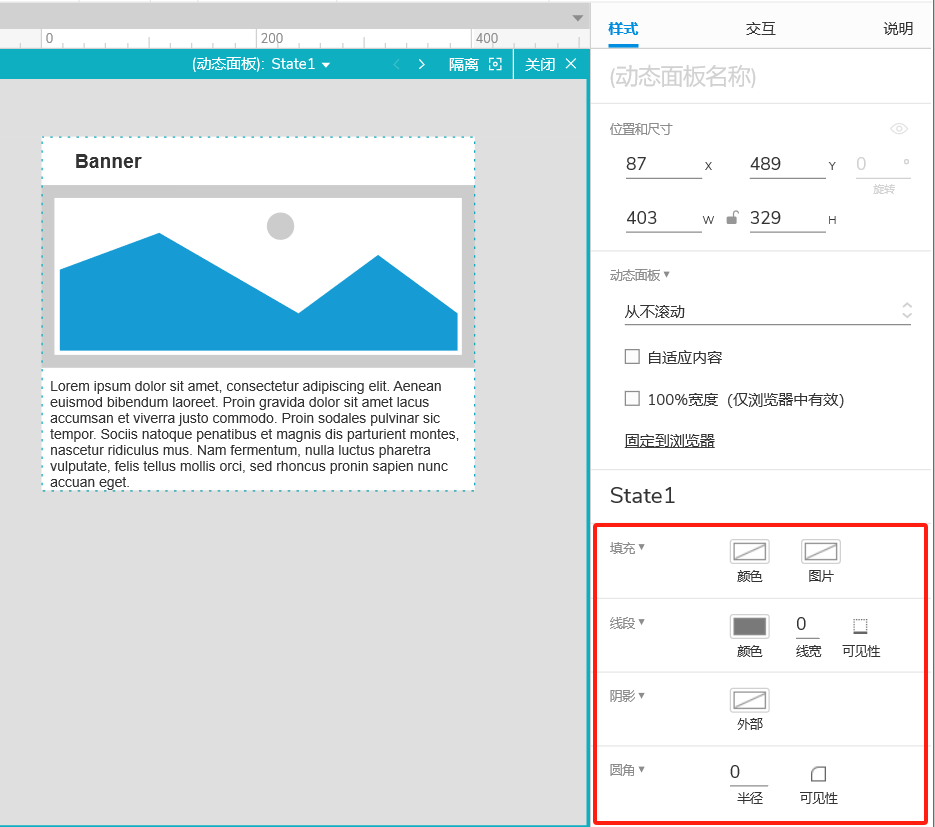Go to the next state arrow
935x827 pixels.
[x=422, y=64]
